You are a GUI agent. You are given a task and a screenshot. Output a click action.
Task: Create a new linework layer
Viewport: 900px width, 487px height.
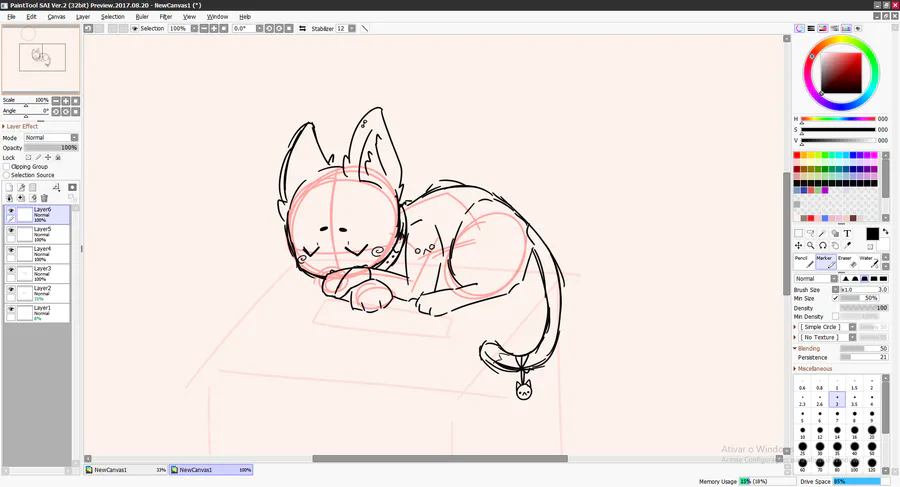point(21,187)
